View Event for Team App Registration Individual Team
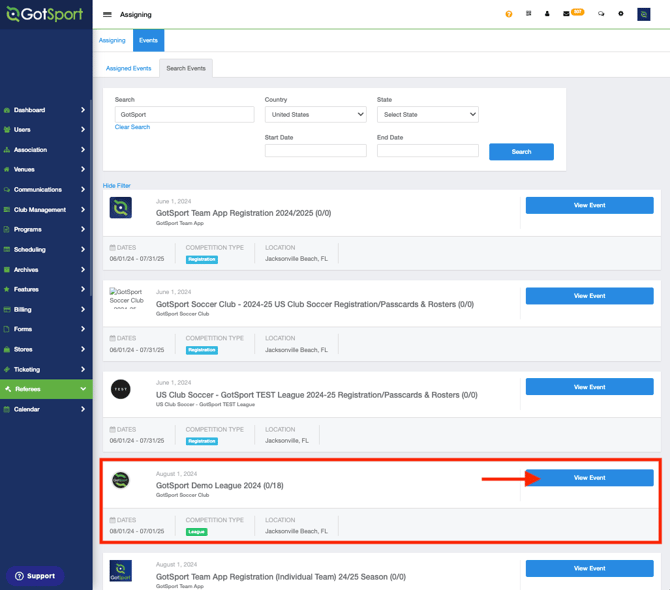Viewport: 670px width, 590px height. tap(589, 568)
